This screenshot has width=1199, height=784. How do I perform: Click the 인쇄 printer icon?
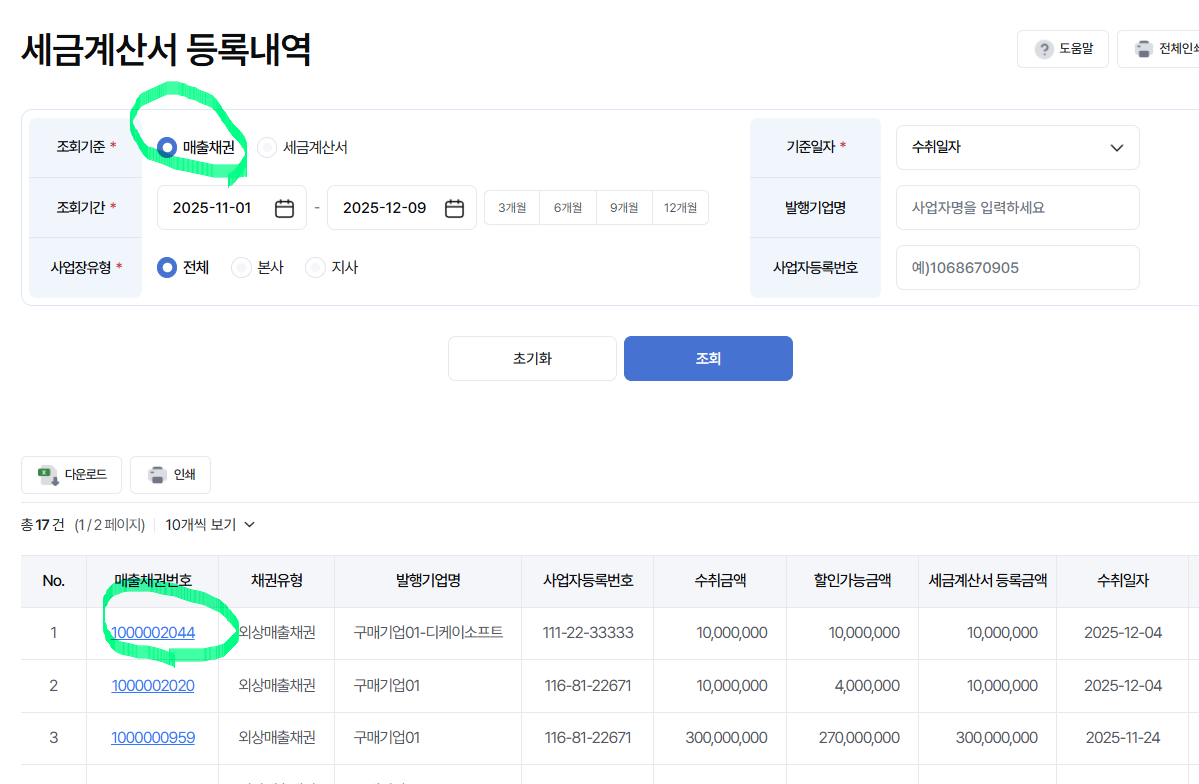pyautogui.click(x=157, y=475)
